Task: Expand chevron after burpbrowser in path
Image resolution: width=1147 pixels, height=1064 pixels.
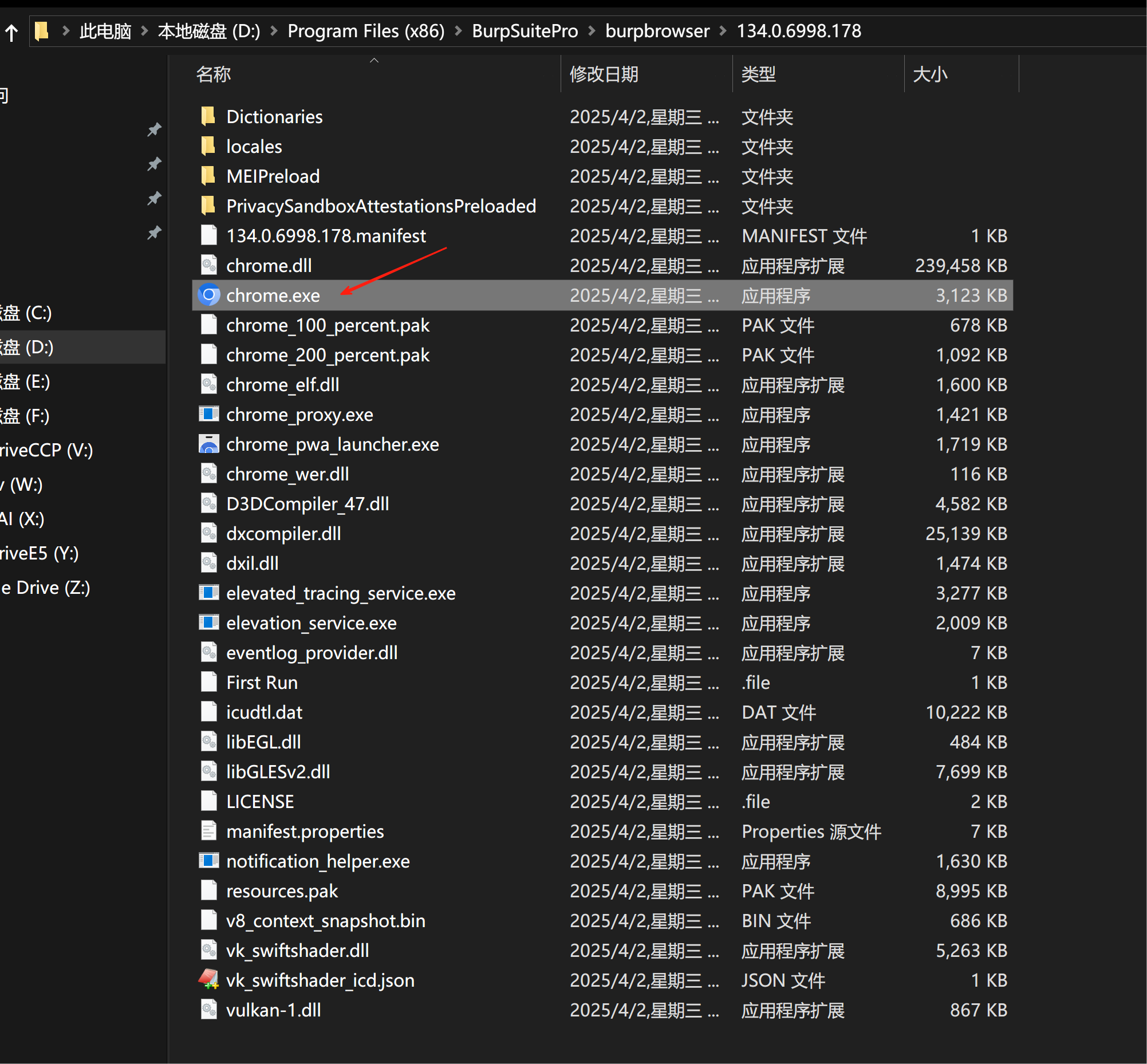Action: [x=723, y=31]
